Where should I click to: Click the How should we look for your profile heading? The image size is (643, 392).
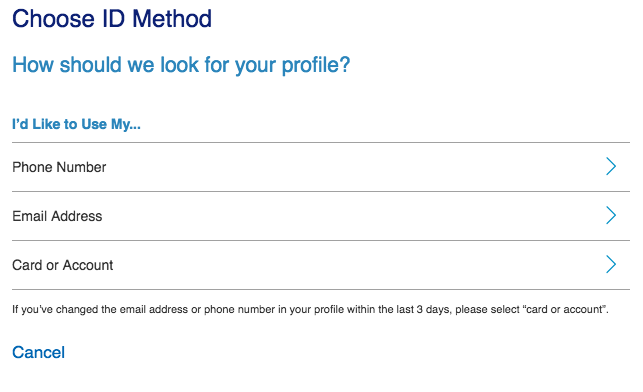coord(181,65)
